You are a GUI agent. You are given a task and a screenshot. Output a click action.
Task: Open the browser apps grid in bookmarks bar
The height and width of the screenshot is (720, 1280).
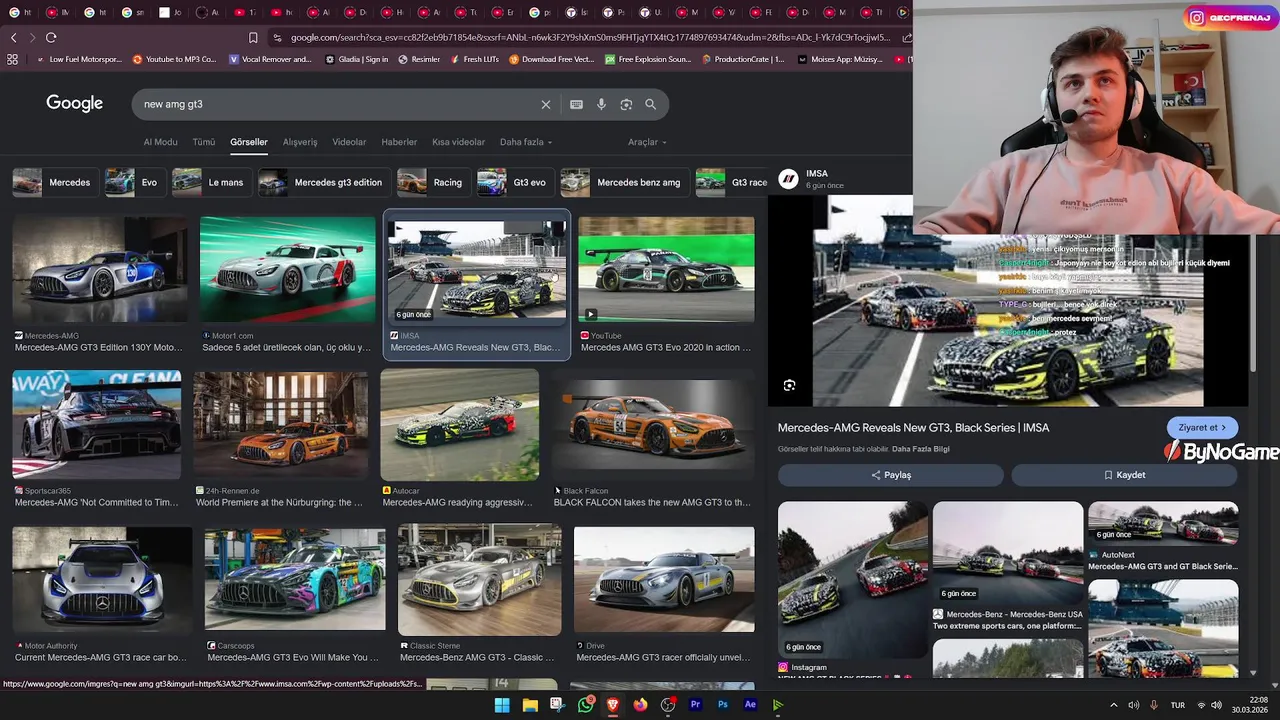tap(13, 59)
